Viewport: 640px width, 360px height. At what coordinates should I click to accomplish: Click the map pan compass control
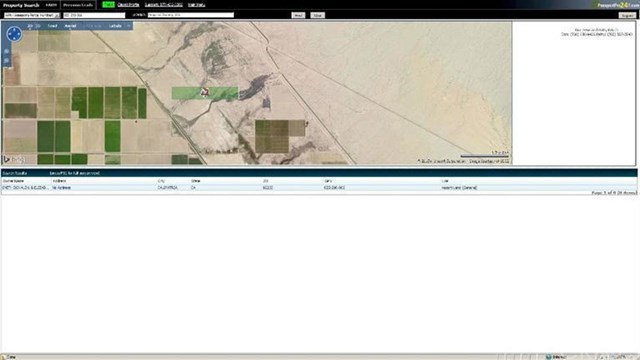[x=14, y=34]
